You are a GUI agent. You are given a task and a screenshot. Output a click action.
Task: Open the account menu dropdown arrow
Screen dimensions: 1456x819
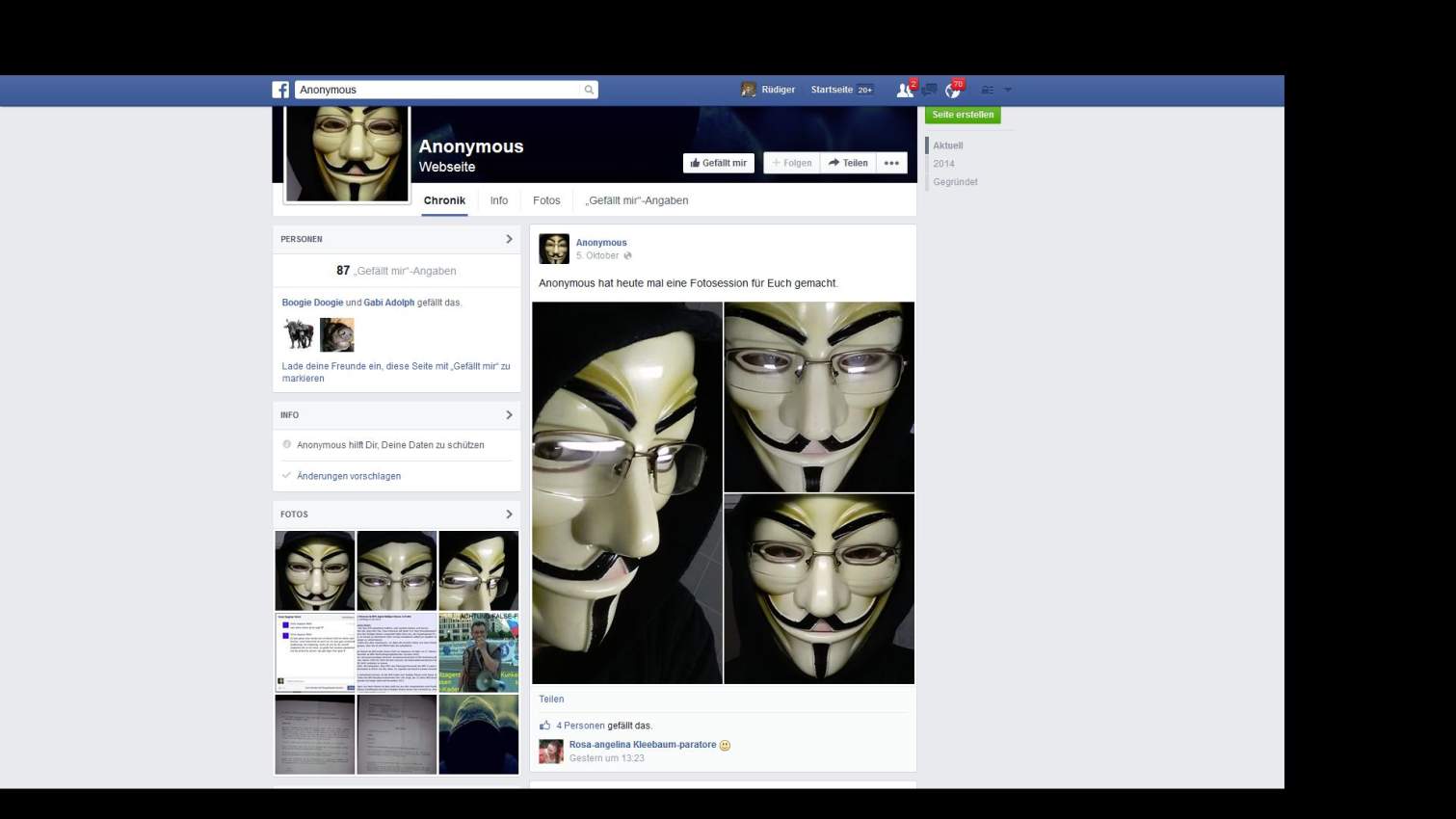point(1008,90)
